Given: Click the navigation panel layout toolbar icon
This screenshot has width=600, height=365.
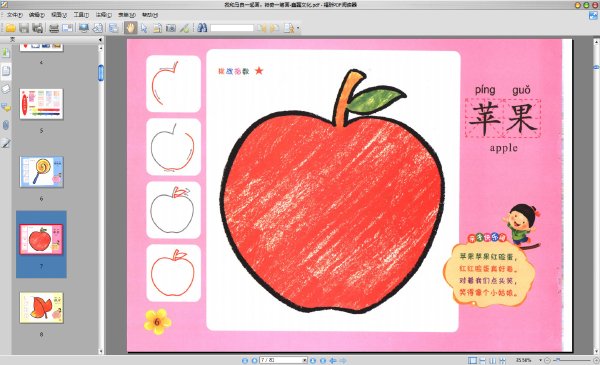Looking at the screenshot, I should [114, 28].
